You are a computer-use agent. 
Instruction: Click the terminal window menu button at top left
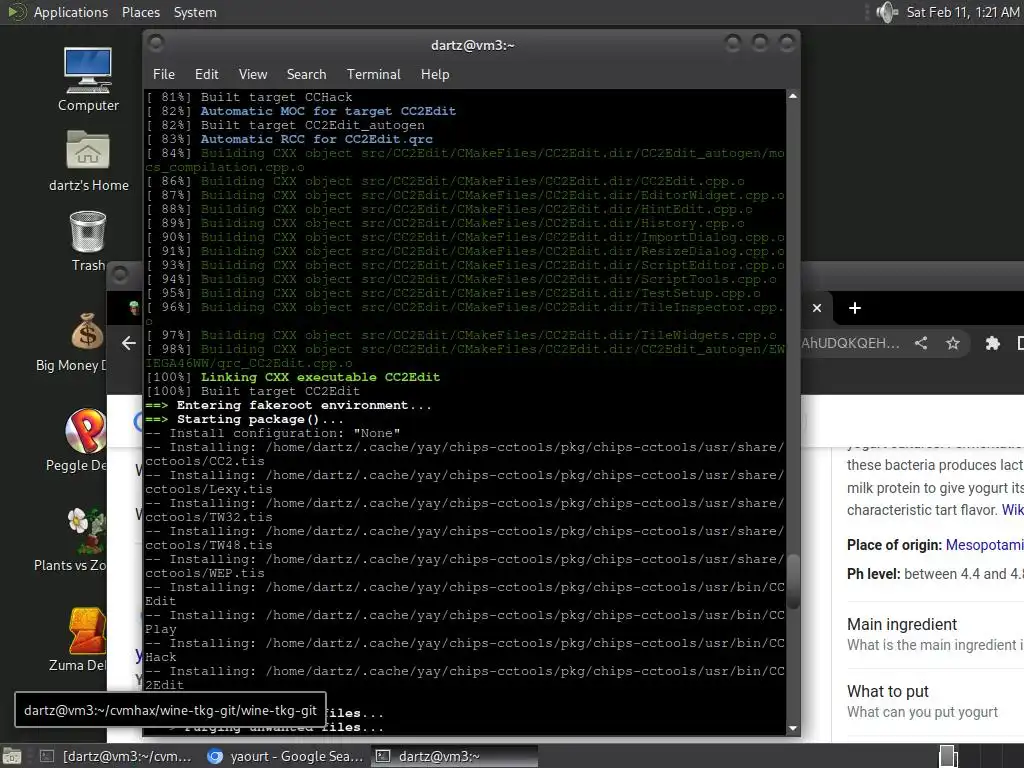(x=156, y=43)
